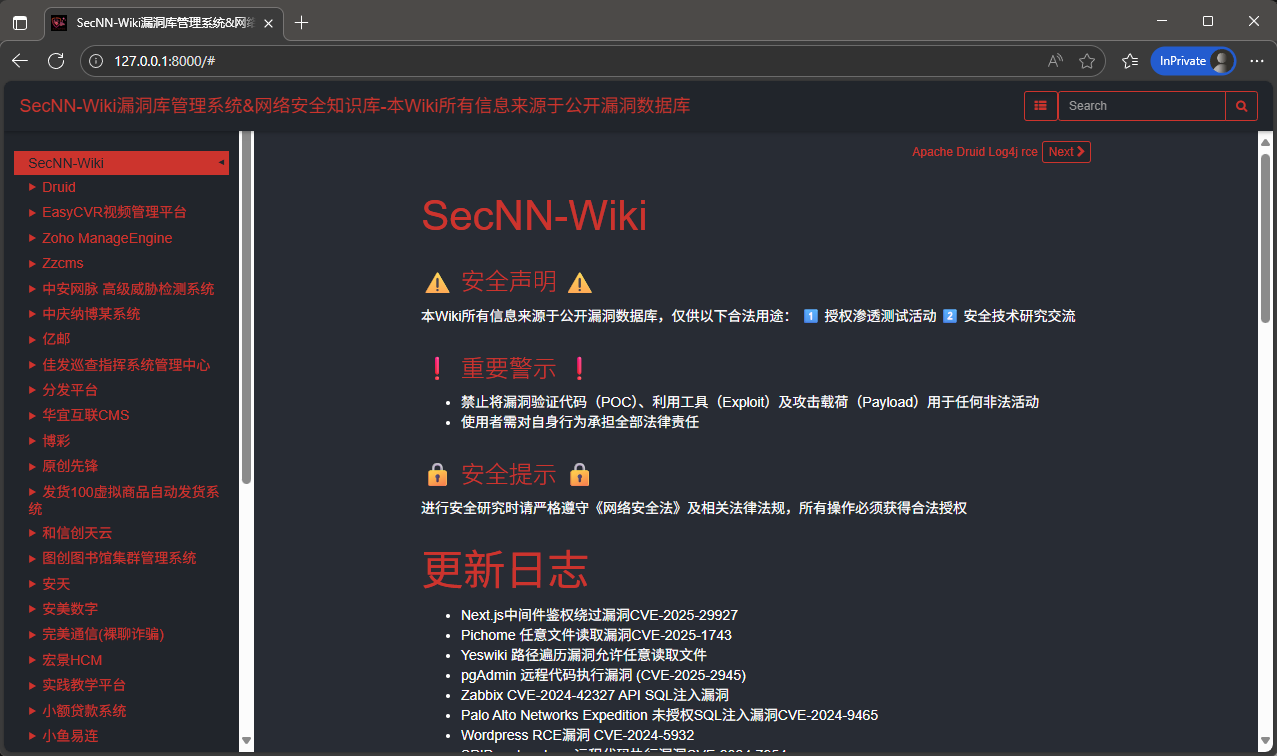Expand the Druid tree item
The image size is (1277, 756).
tap(52, 187)
